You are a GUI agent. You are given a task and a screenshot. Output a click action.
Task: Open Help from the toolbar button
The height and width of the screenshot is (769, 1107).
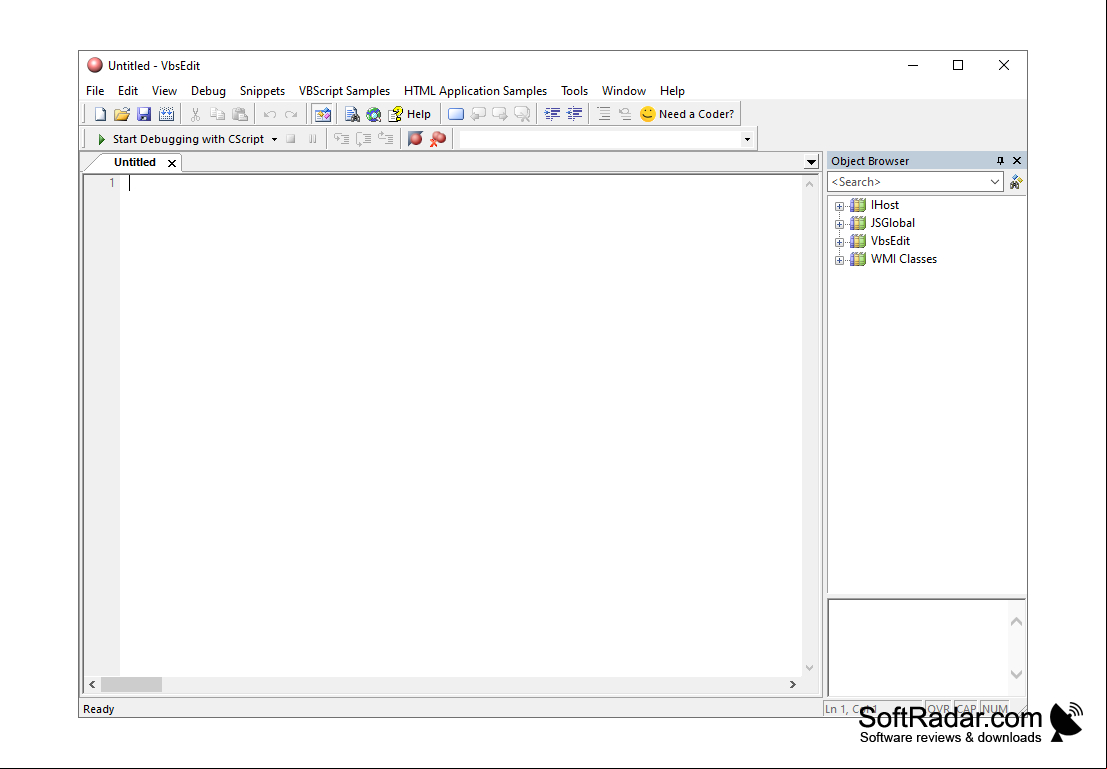click(x=409, y=114)
